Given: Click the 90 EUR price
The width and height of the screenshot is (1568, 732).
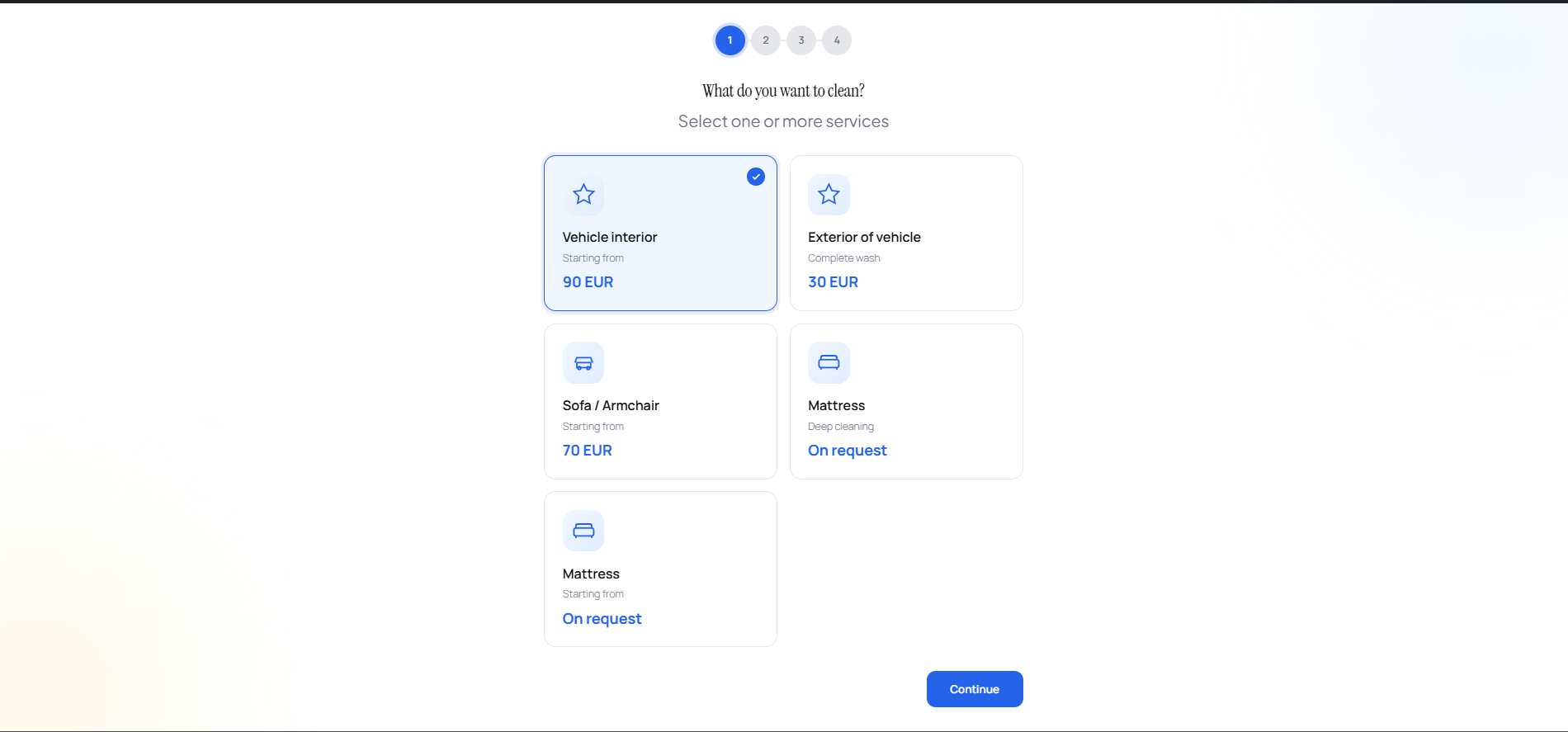Looking at the screenshot, I should point(588,282).
